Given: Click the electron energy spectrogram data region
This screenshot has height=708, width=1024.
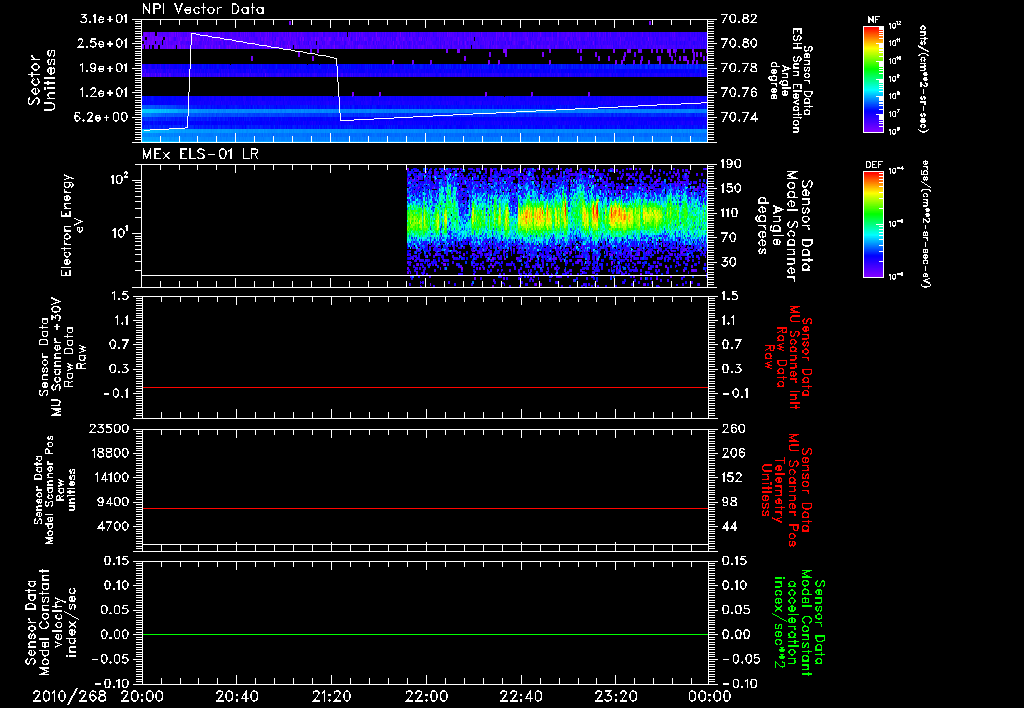Looking at the screenshot, I should [557, 218].
